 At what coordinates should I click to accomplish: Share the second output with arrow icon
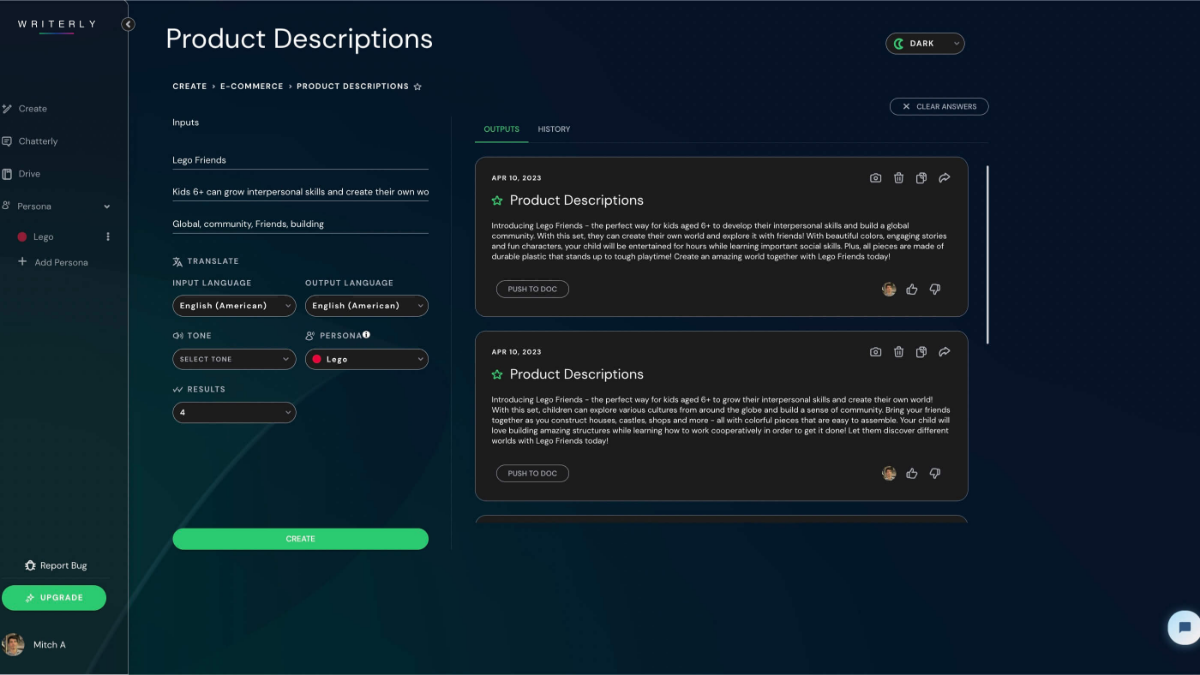tap(944, 352)
